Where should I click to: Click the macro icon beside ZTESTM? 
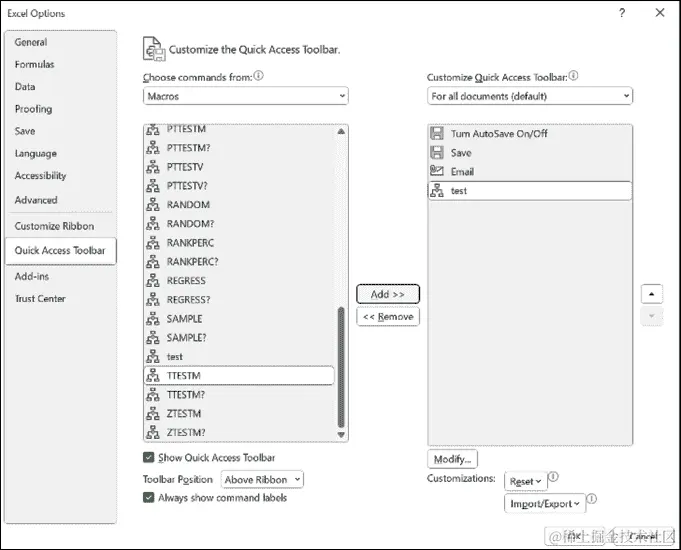pos(152,414)
